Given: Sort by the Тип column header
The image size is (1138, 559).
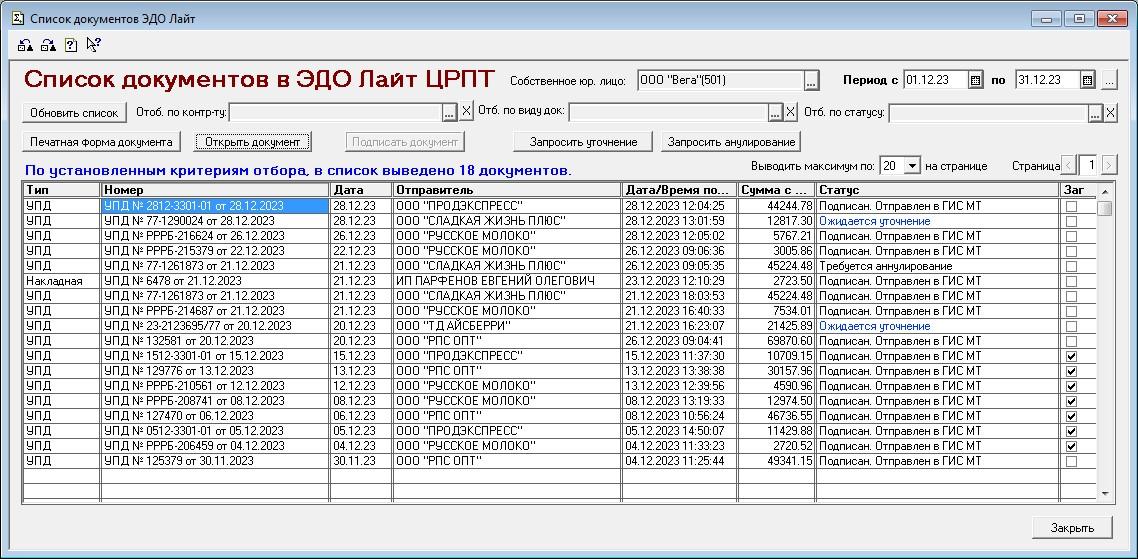Looking at the screenshot, I should coord(62,189).
